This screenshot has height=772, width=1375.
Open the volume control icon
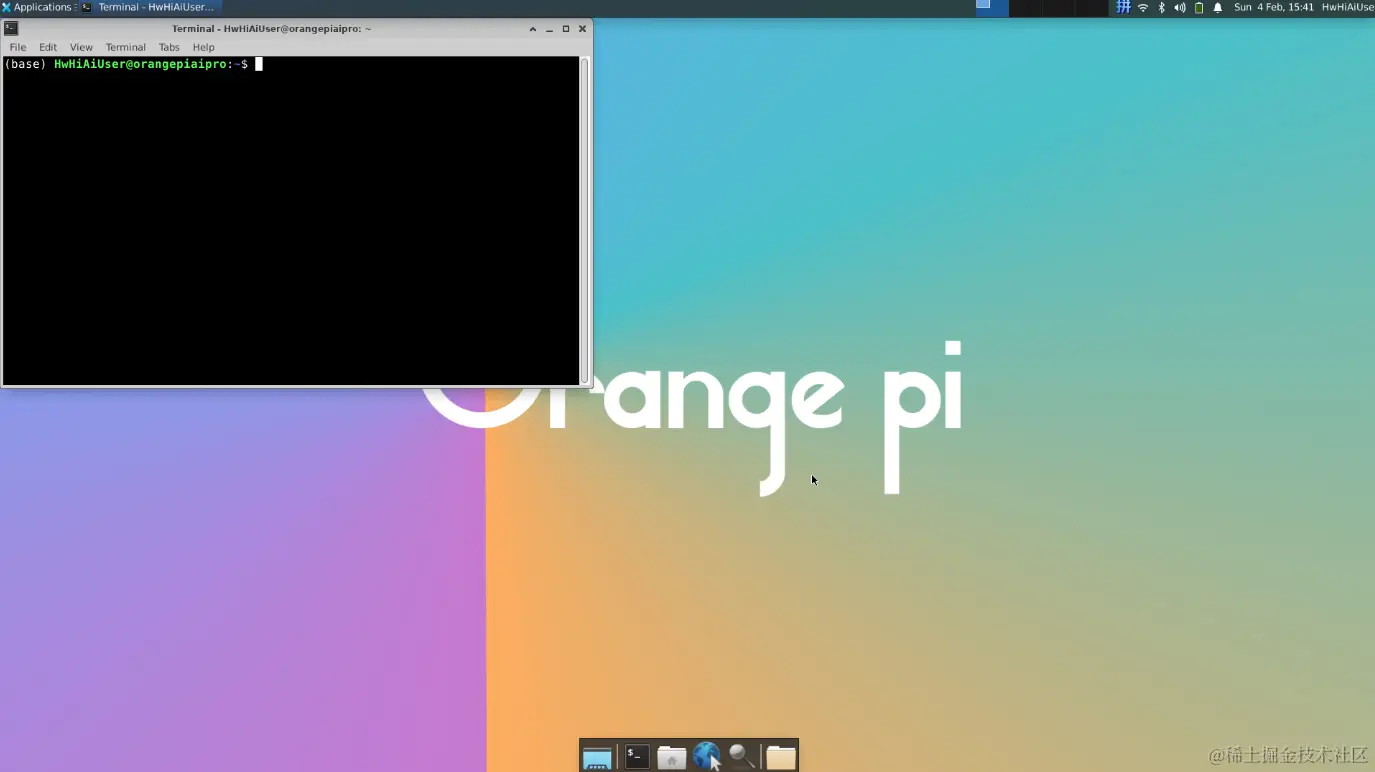[1180, 7]
